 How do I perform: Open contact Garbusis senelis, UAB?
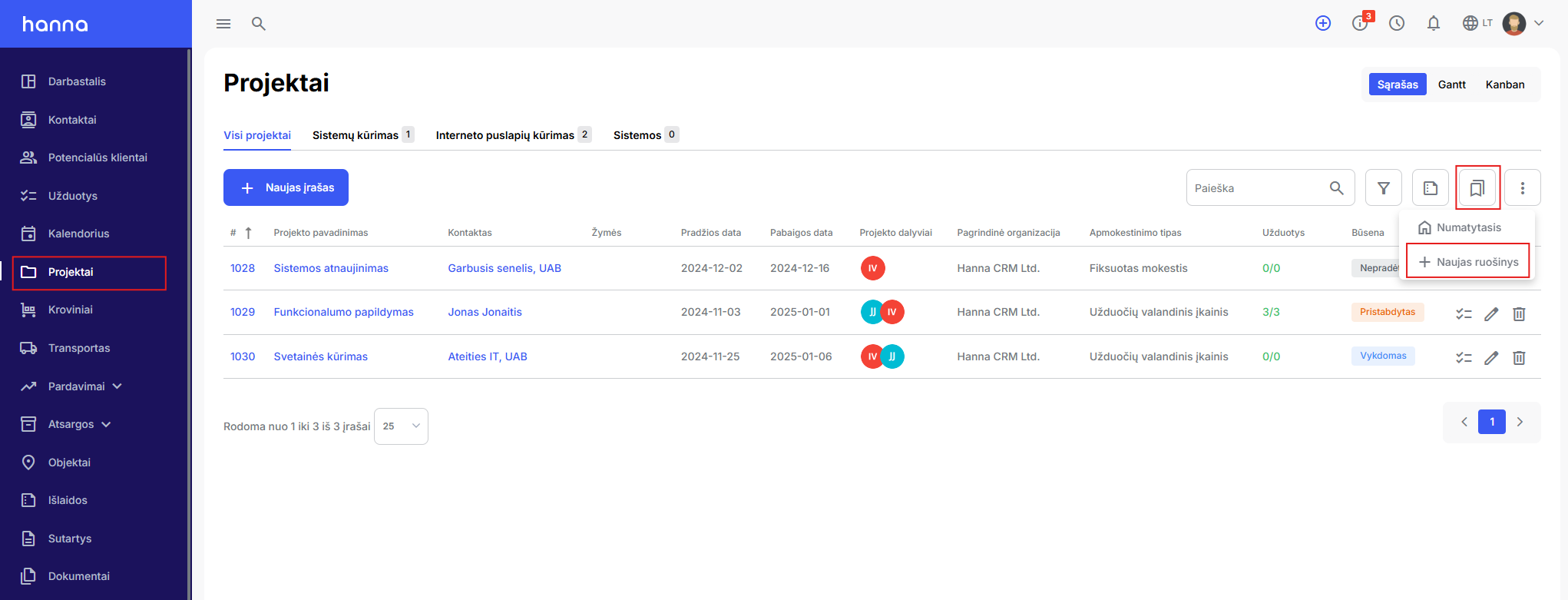504,268
